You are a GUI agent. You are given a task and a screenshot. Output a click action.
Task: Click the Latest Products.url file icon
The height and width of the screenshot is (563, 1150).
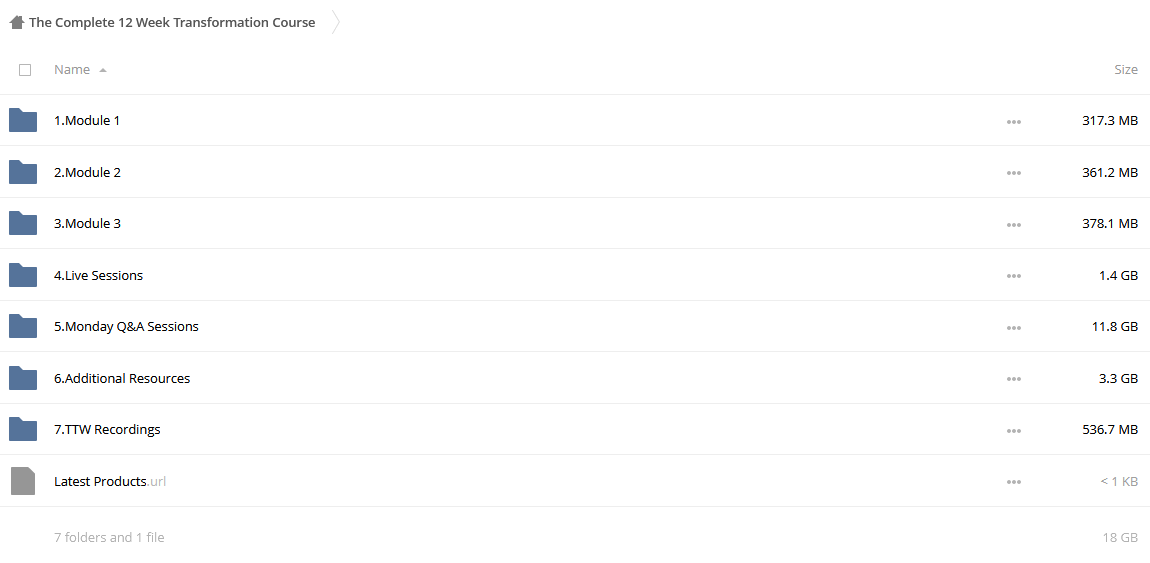tap(23, 481)
